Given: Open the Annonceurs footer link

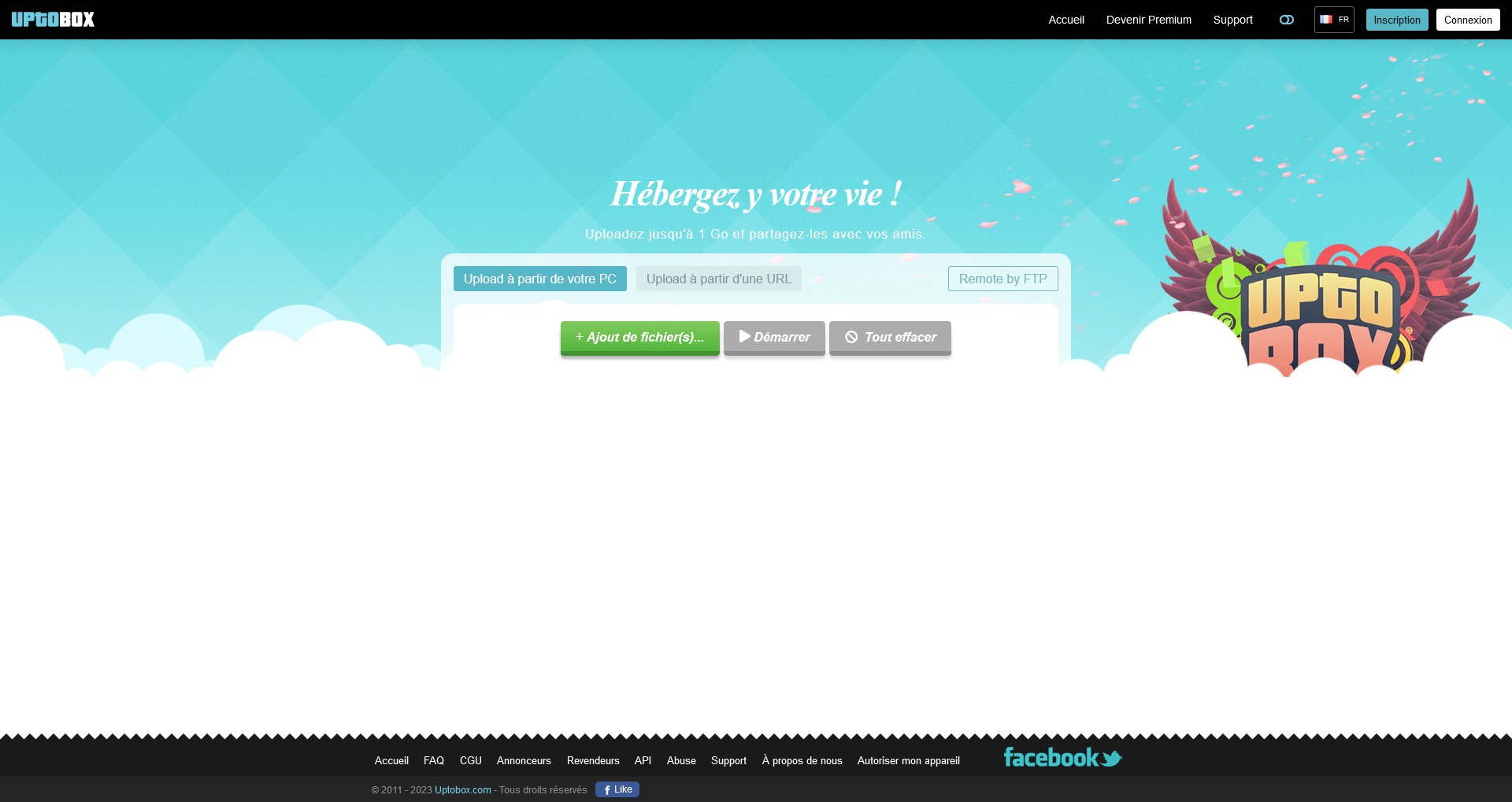Looking at the screenshot, I should pos(524,760).
